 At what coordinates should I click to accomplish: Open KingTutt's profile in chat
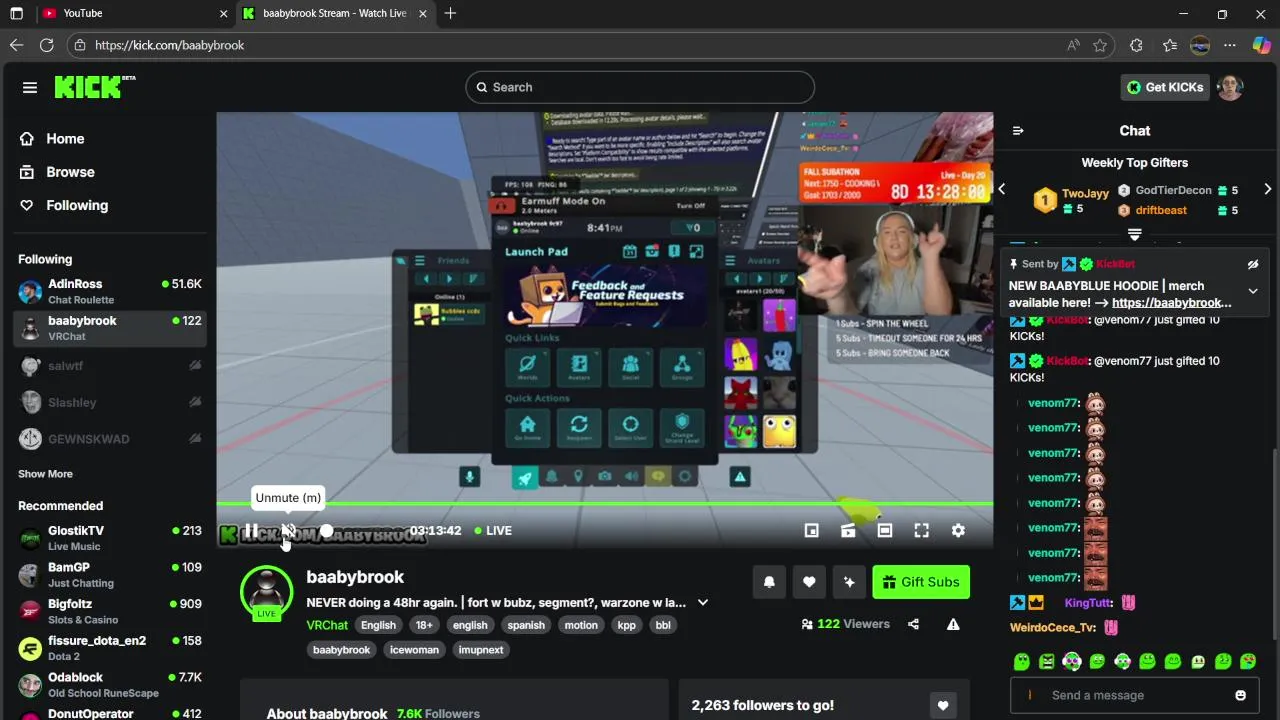point(1088,603)
